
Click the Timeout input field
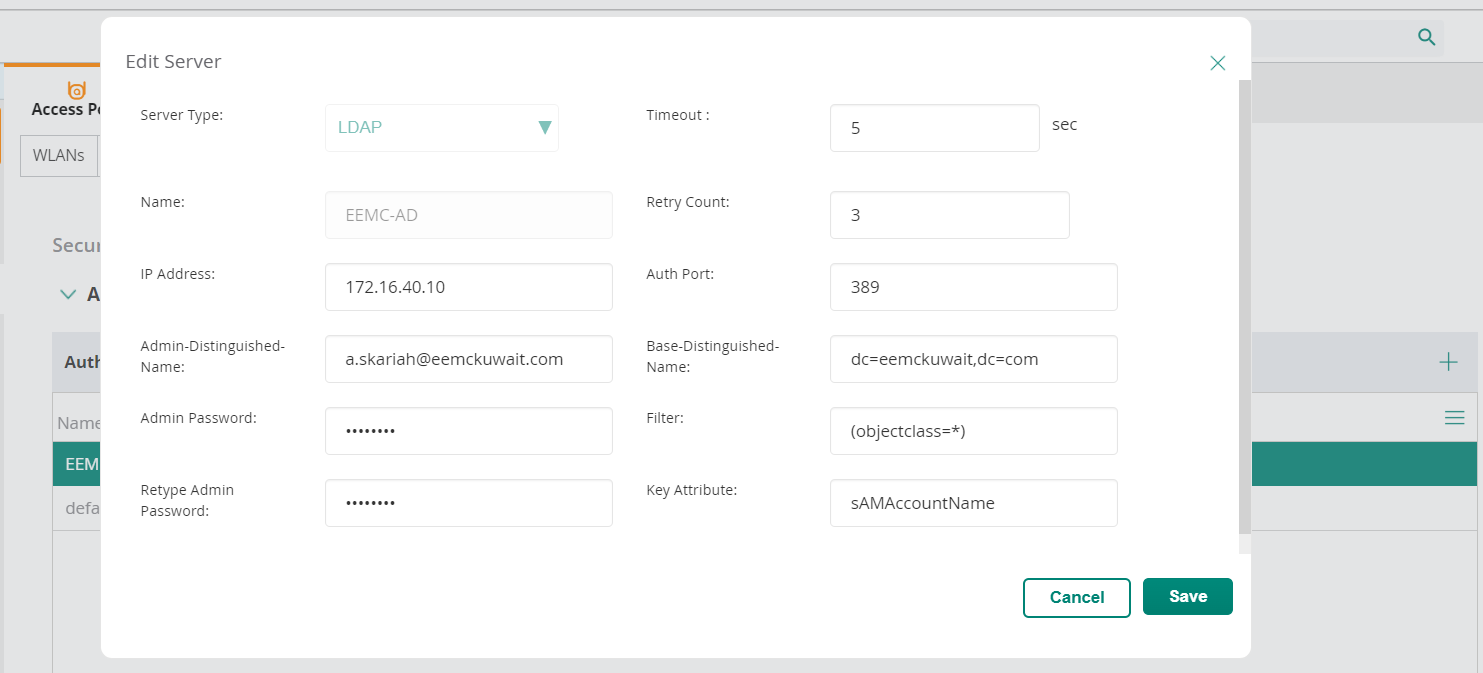point(934,128)
